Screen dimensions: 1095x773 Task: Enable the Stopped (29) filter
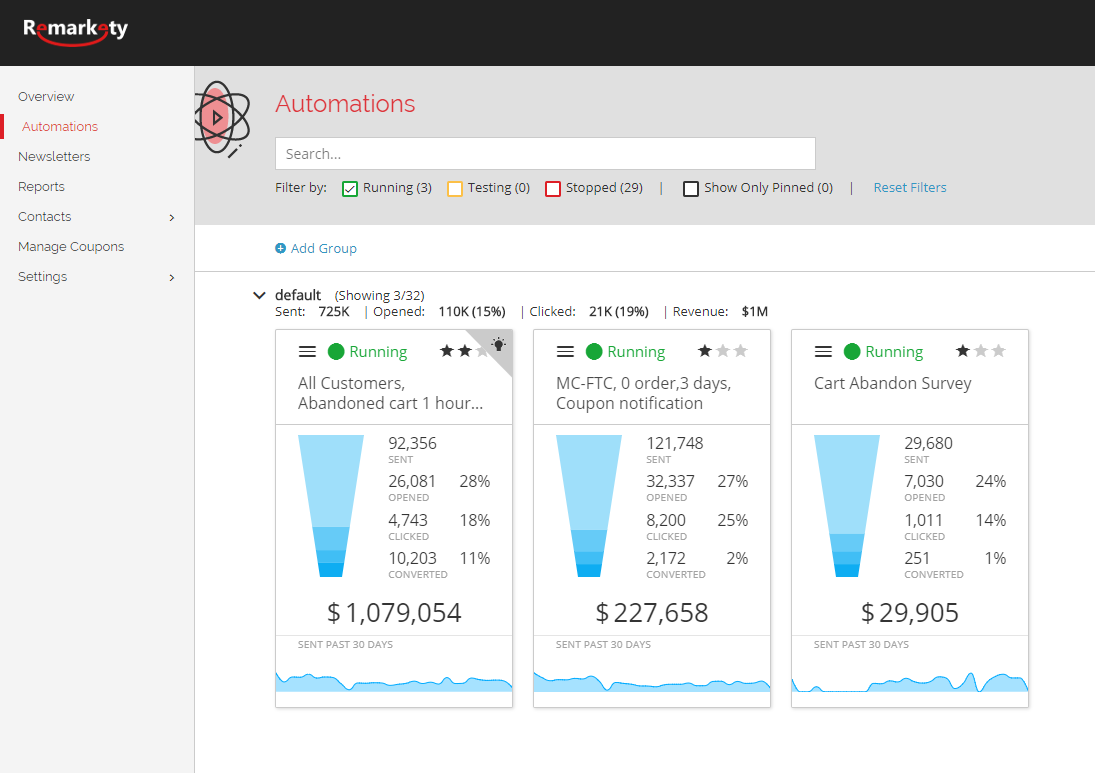click(553, 188)
